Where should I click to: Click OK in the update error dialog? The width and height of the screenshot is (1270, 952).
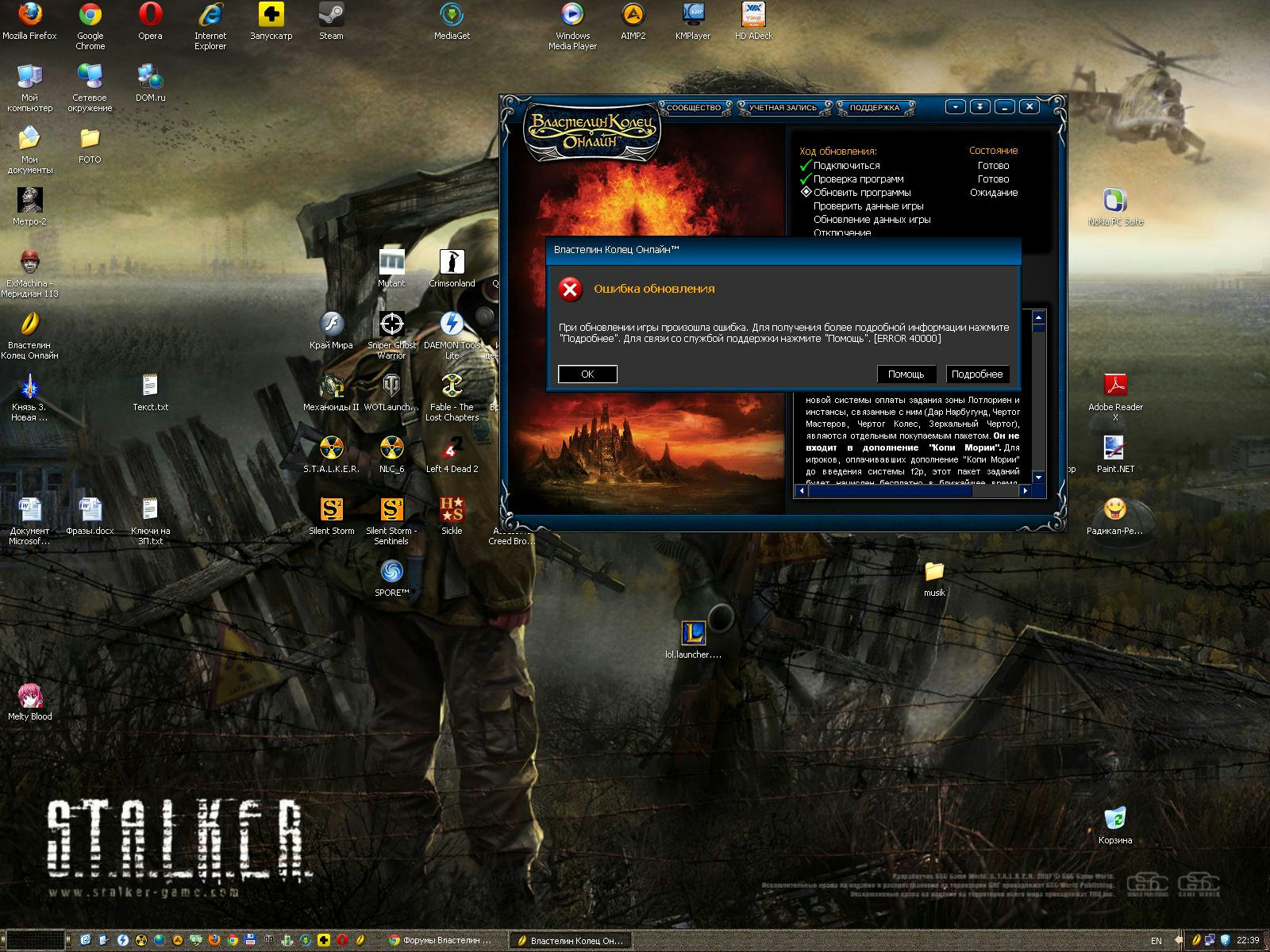click(587, 374)
